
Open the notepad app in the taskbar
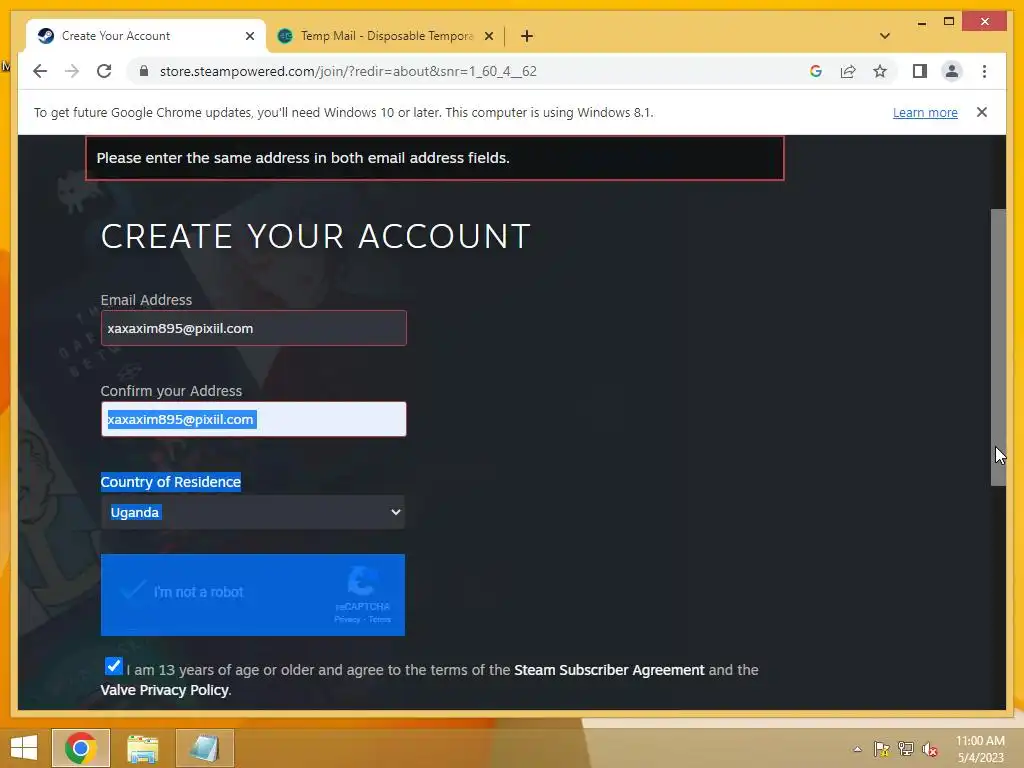[204, 748]
